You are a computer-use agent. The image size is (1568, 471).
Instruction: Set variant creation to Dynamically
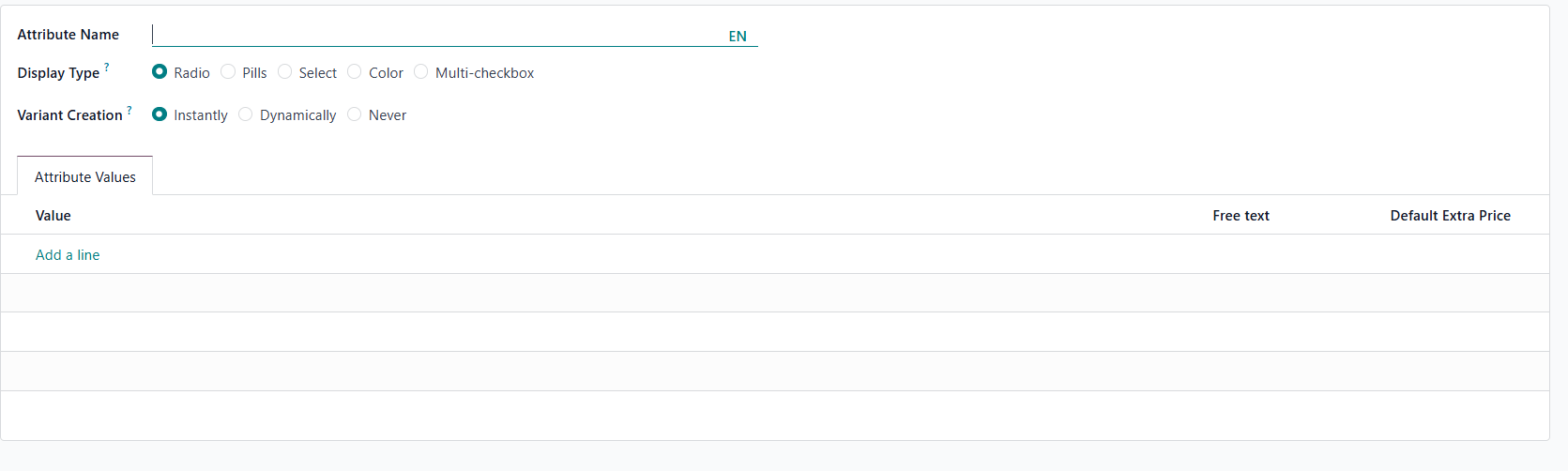(x=246, y=114)
